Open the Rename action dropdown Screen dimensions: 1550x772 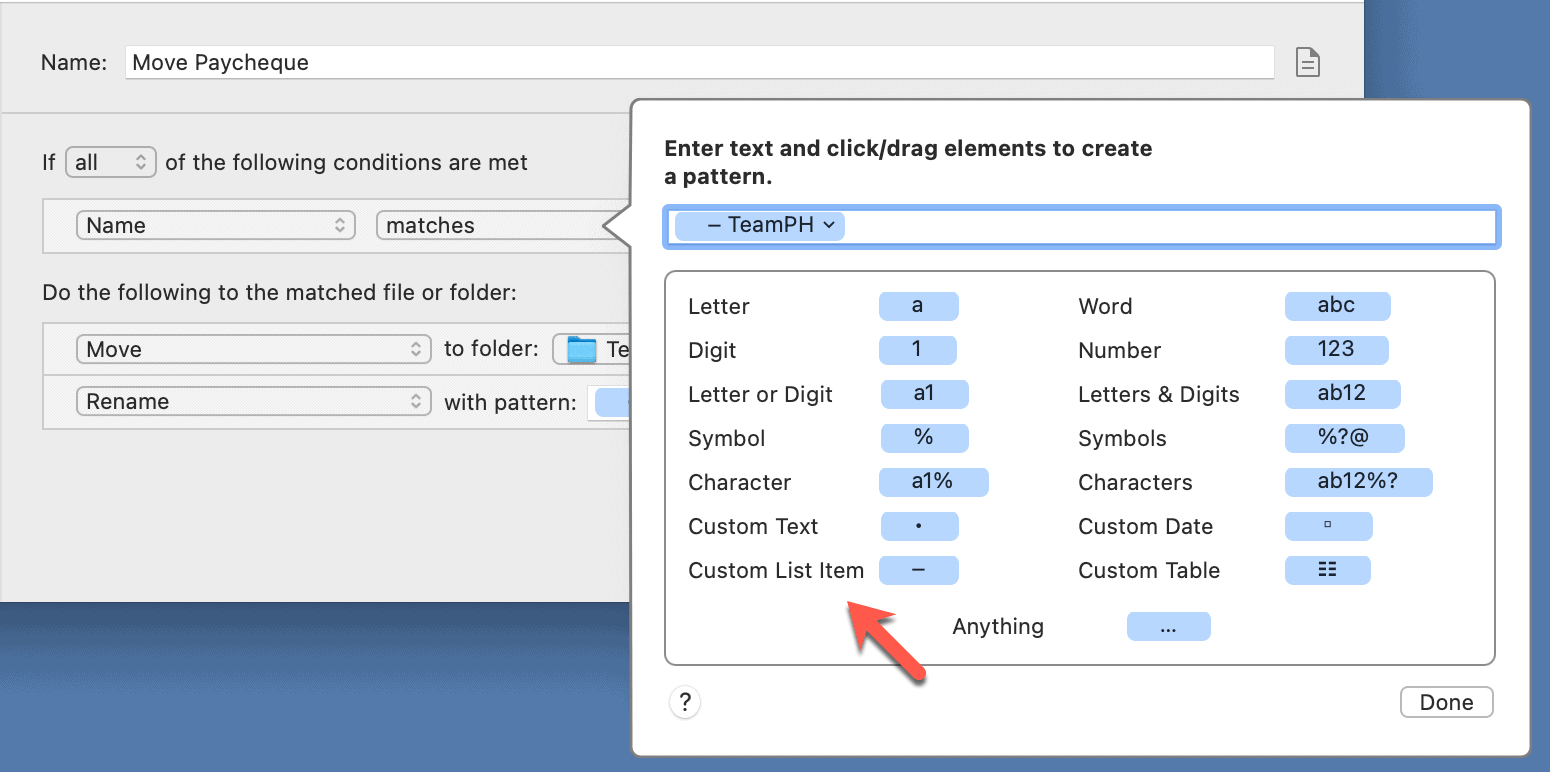coord(254,402)
